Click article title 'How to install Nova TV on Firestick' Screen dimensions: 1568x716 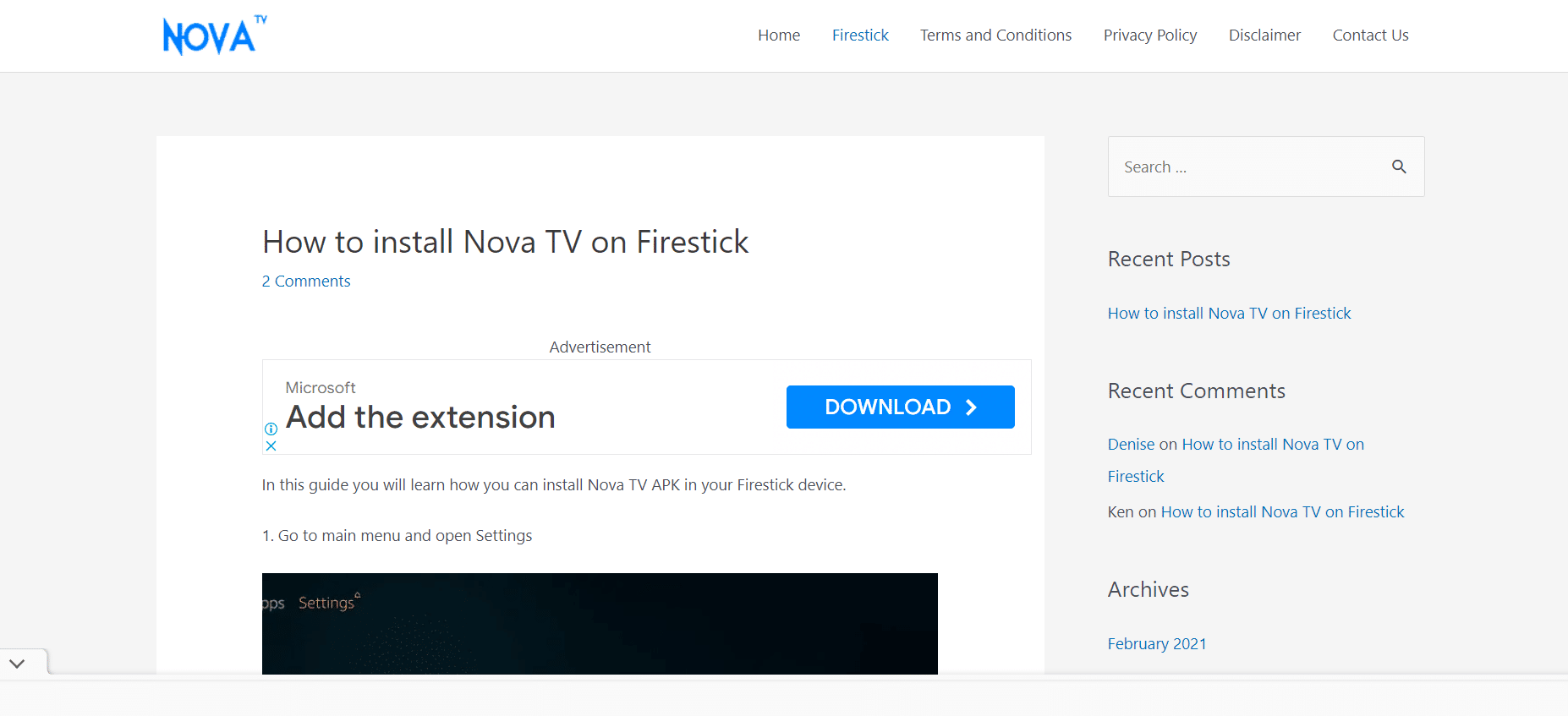click(x=505, y=243)
